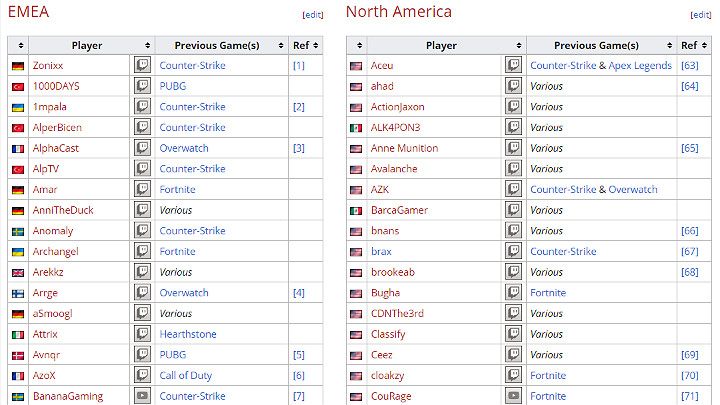Viewport: 720px width, 405px height.
Task: Click the Twitch icon beside Attrix
Action: (x=142, y=334)
